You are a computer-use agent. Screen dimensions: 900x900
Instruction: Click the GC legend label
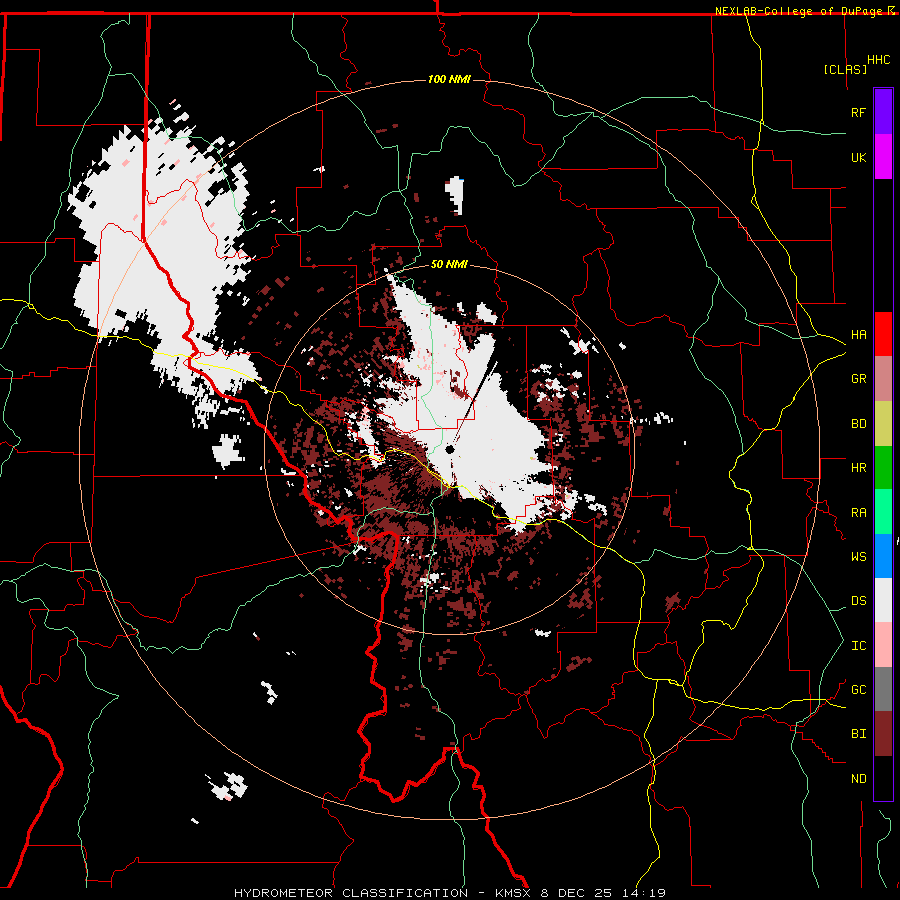(x=858, y=689)
